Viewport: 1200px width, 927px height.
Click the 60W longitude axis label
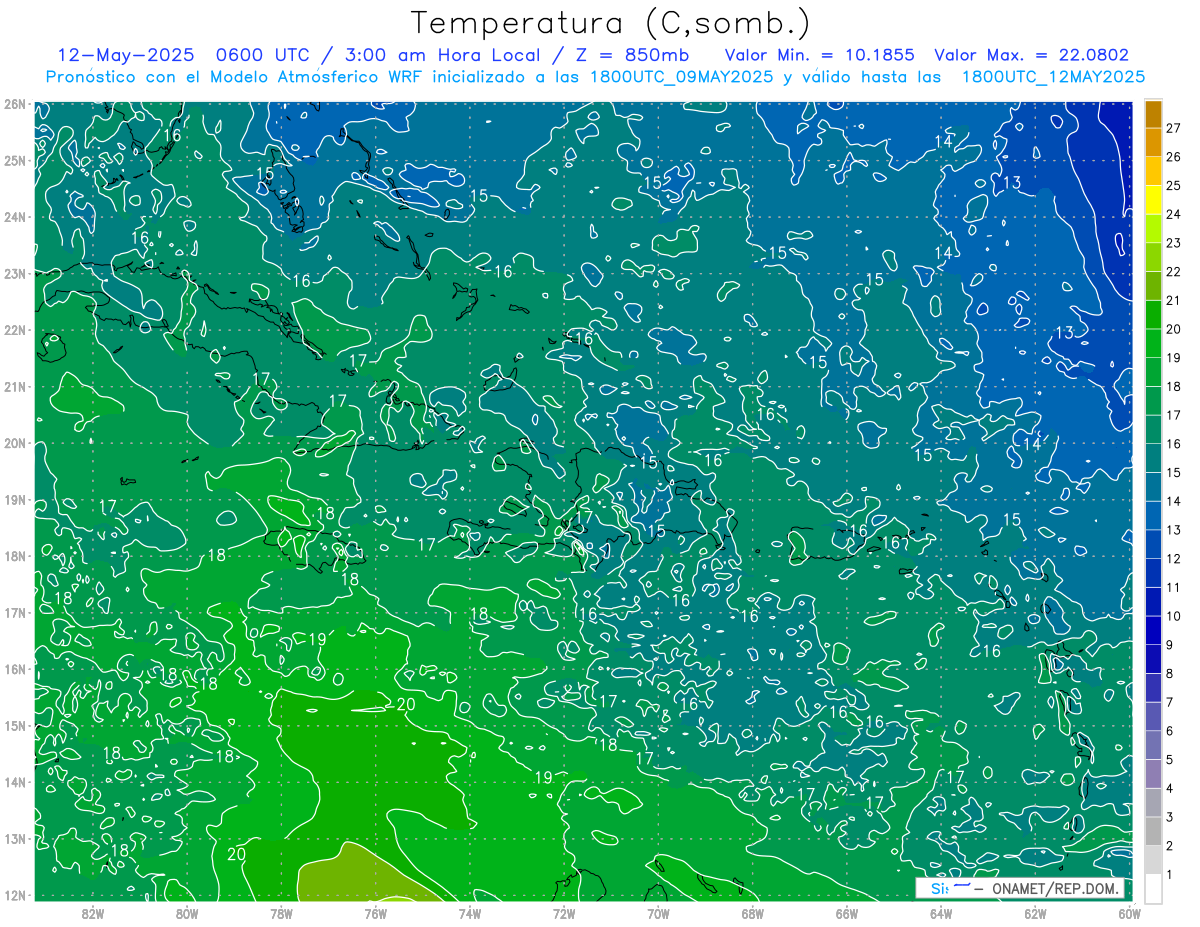coord(1128,913)
